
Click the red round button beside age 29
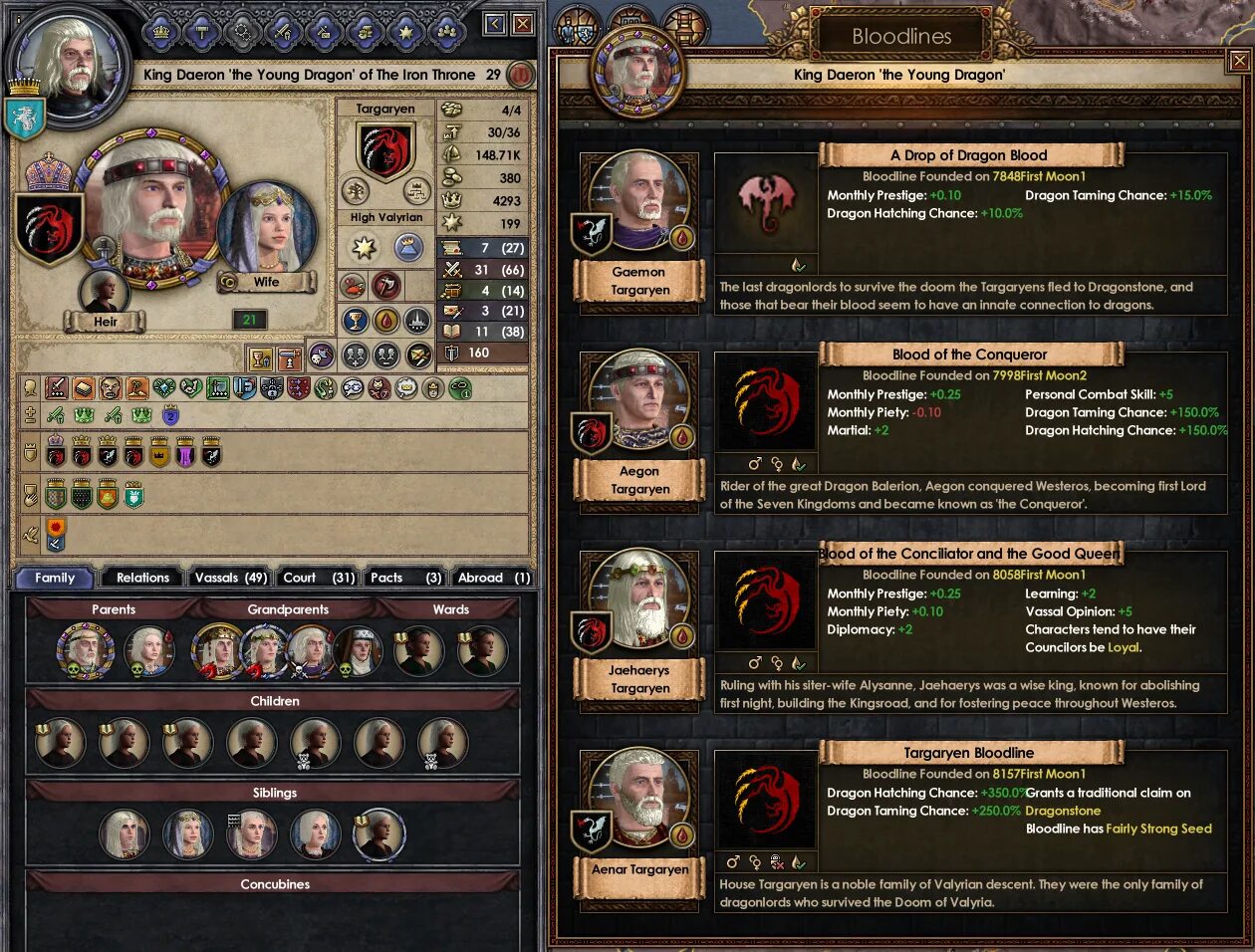click(x=520, y=75)
